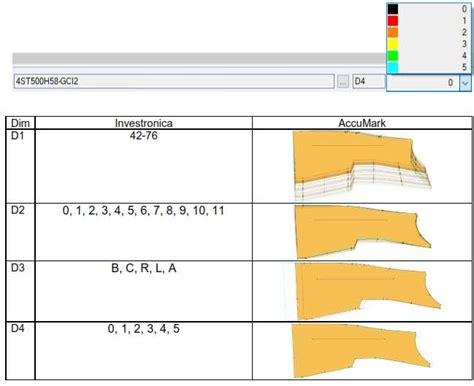Screen dimensions: 474x386
Task: Click the D3 row label
Action: point(18,268)
